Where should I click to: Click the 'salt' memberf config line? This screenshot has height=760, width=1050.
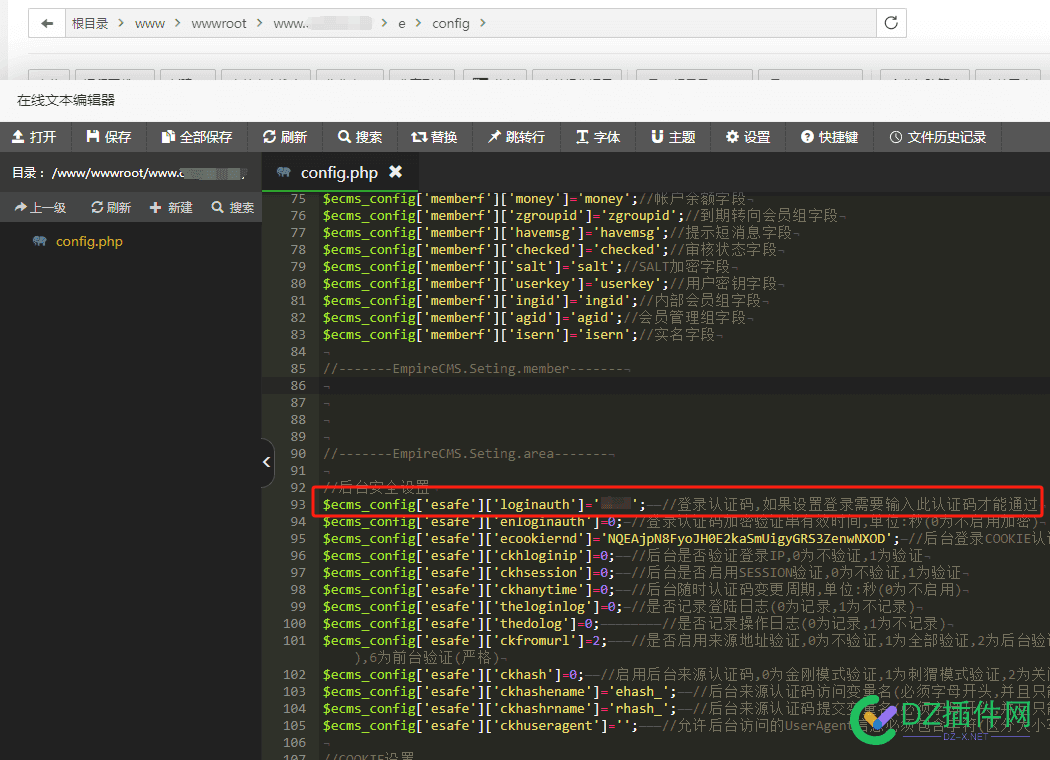530,267
